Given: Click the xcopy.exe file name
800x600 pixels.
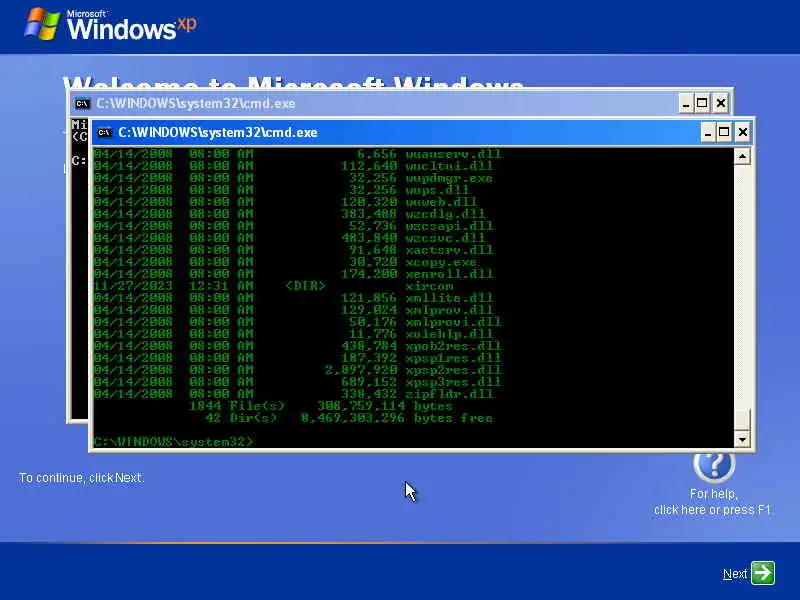Looking at the screenshot, I should tap(441, 262).
